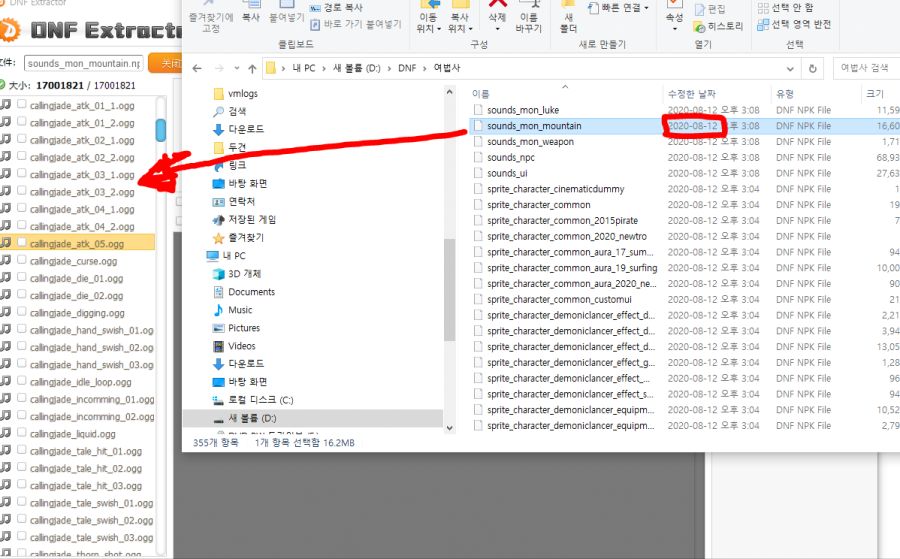Select callingjade_tale_hit_02.ogg in DNF Extractor list
This screenshot has height=559, width=900.
click(x=86, y=468)
